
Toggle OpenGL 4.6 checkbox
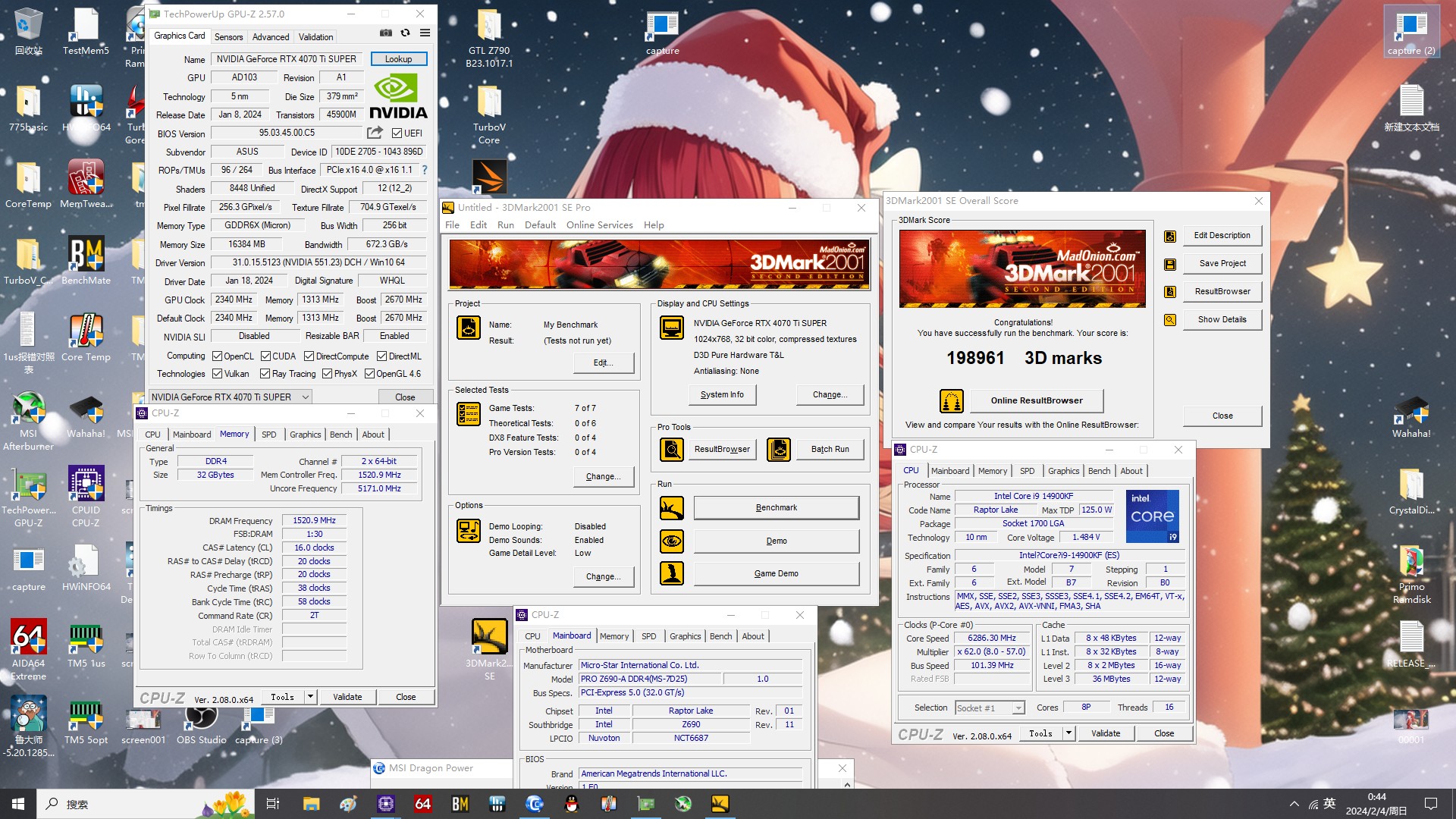point(369,373)
